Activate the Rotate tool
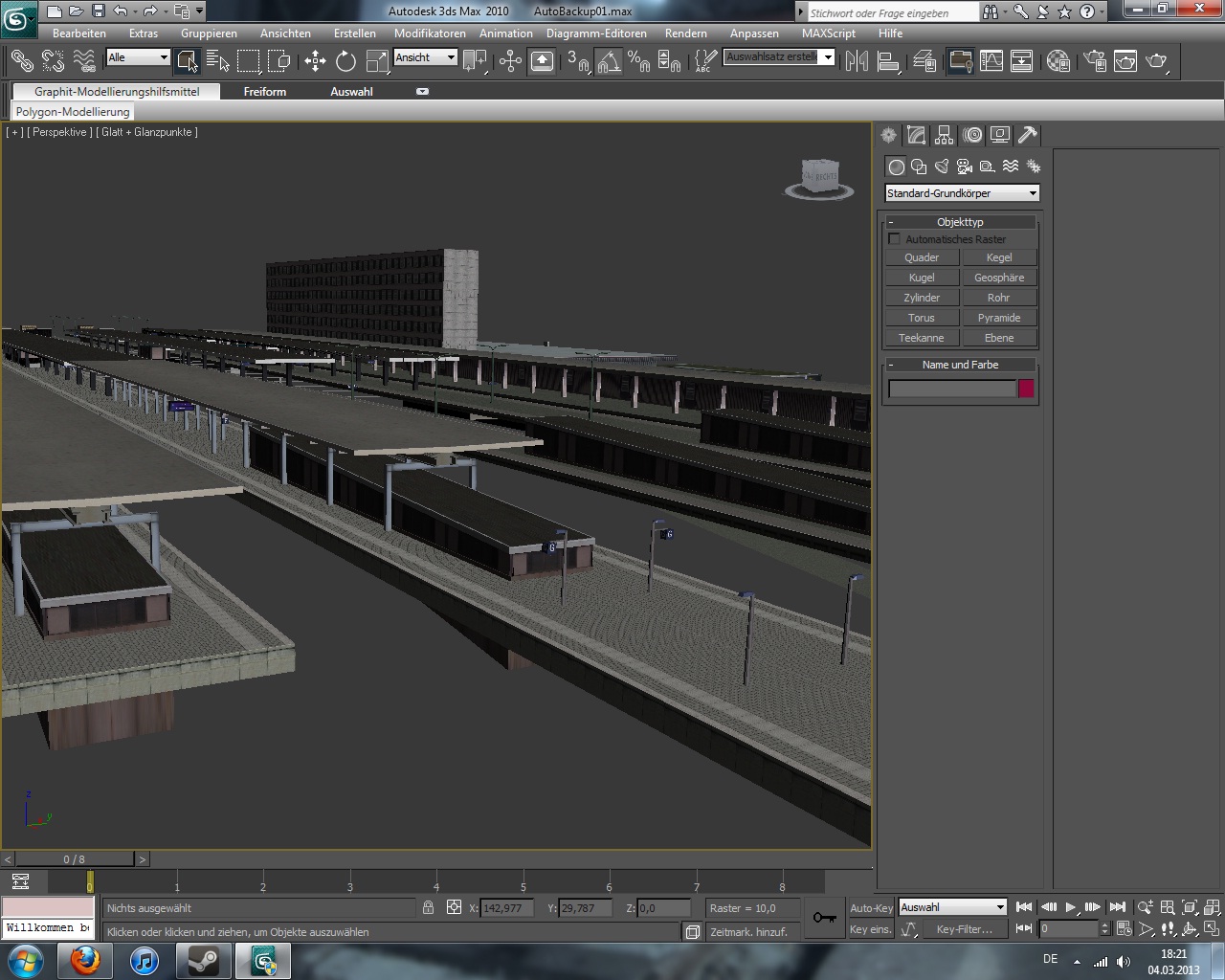The height and width of the screenshot is (980, 1225). pos(345,61)
